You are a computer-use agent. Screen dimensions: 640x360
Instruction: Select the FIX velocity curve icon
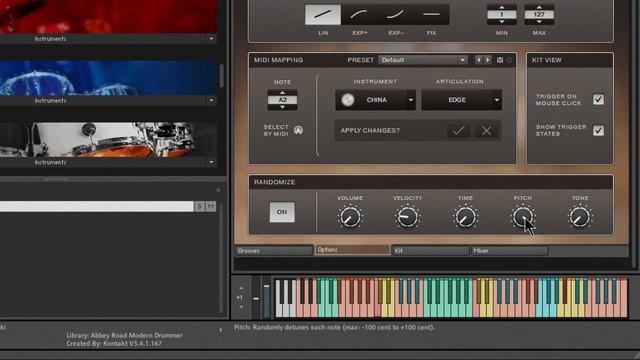431,14
